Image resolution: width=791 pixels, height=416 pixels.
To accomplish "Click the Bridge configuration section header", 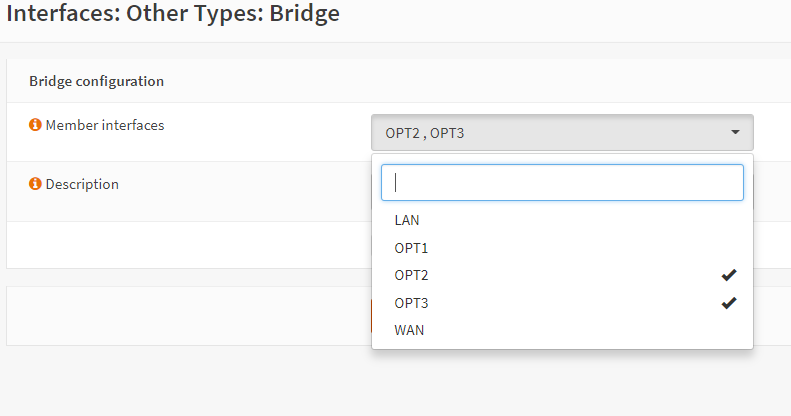I will pyautogui.click(x=96, y=81).
